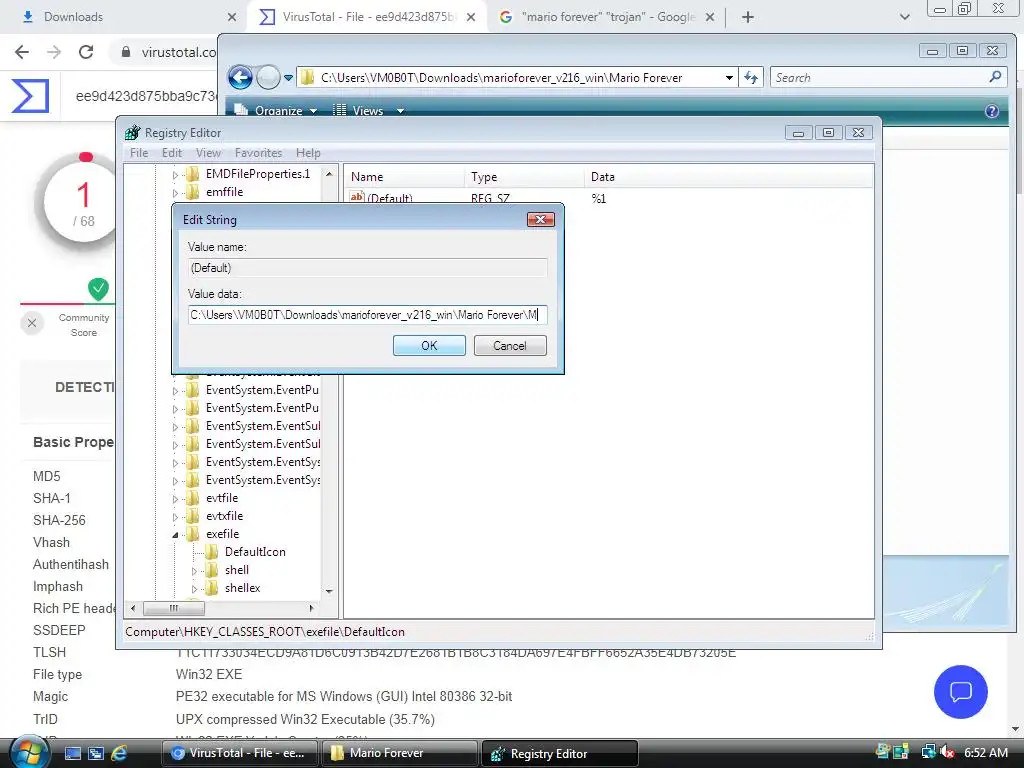Switch to VirusTotal taskbar button
Screen dimensions: 1024x768
(239, 754)
